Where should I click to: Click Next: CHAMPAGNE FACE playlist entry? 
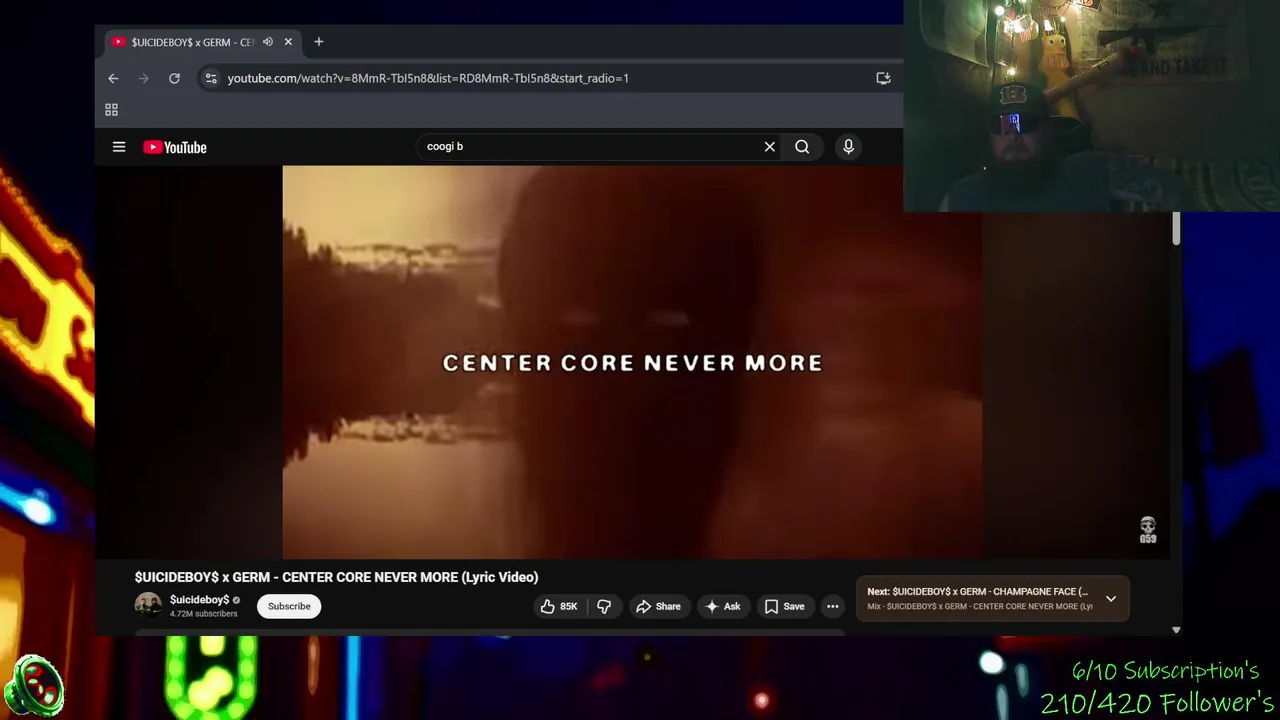point(978,591)
